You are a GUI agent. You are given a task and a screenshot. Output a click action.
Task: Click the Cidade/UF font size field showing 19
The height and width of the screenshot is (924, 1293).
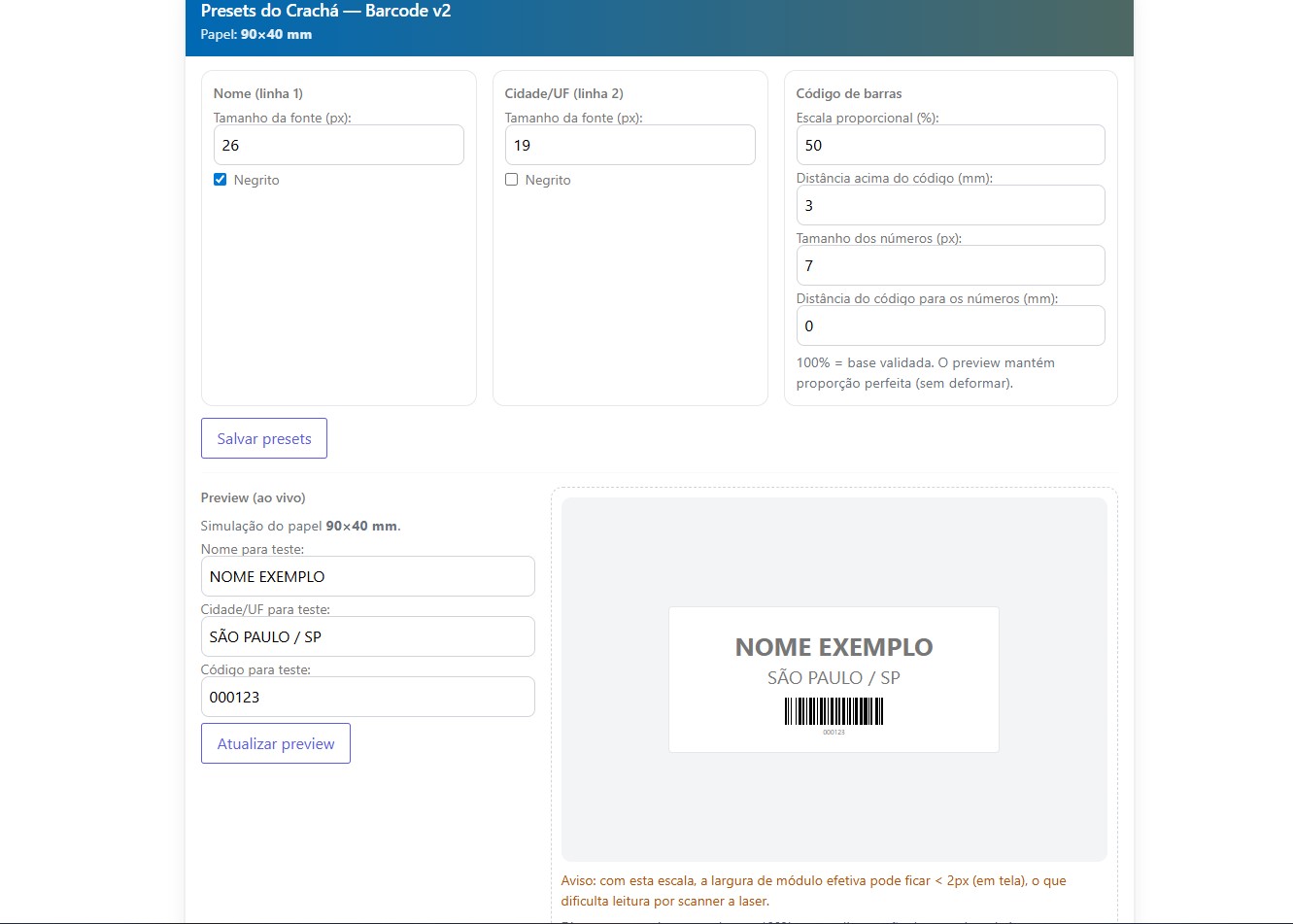(629, 145)
